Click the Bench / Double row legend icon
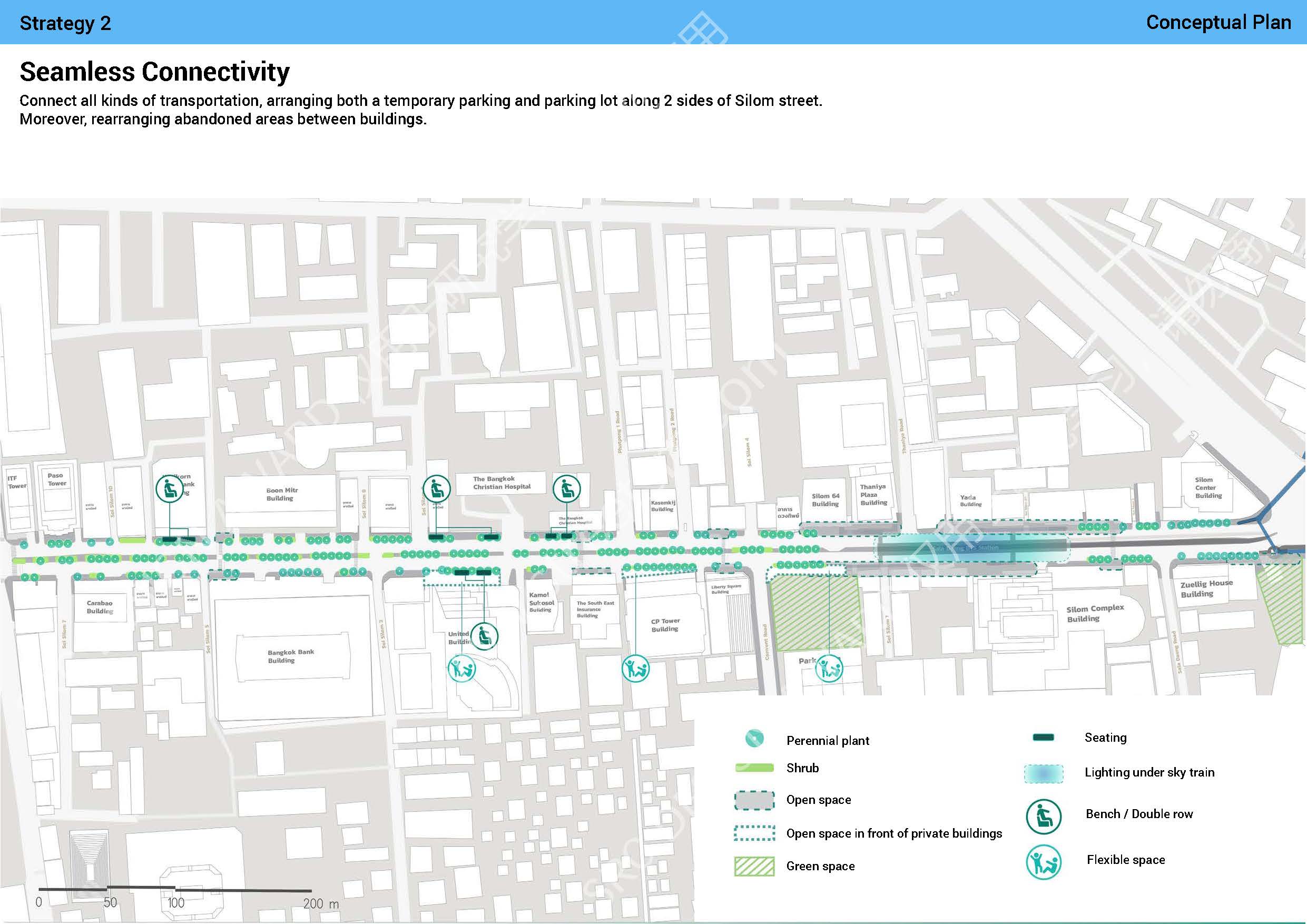The height and width of the screenshot is (924, 1307). pyautogui.click(x=1044, y=817)
